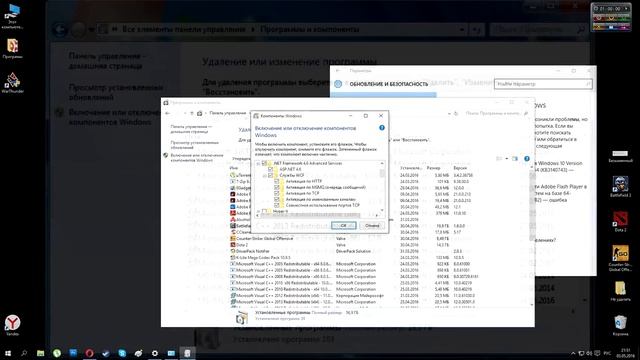Collapse the .NET Framework 4.6 tree node
This screenshot has height=360, width=640.
click(x=258, y=163)
